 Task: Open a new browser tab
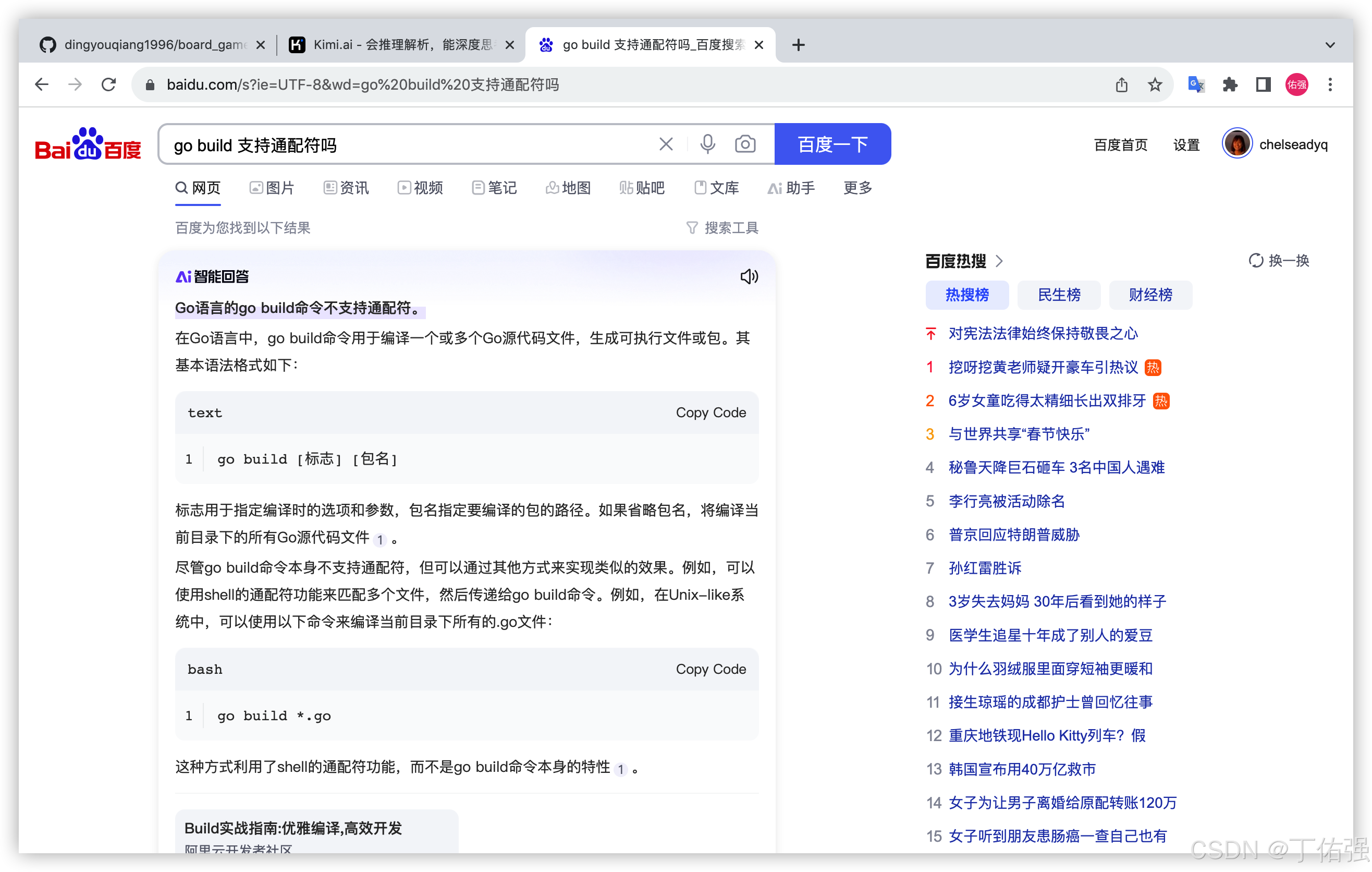click(798, 45)
